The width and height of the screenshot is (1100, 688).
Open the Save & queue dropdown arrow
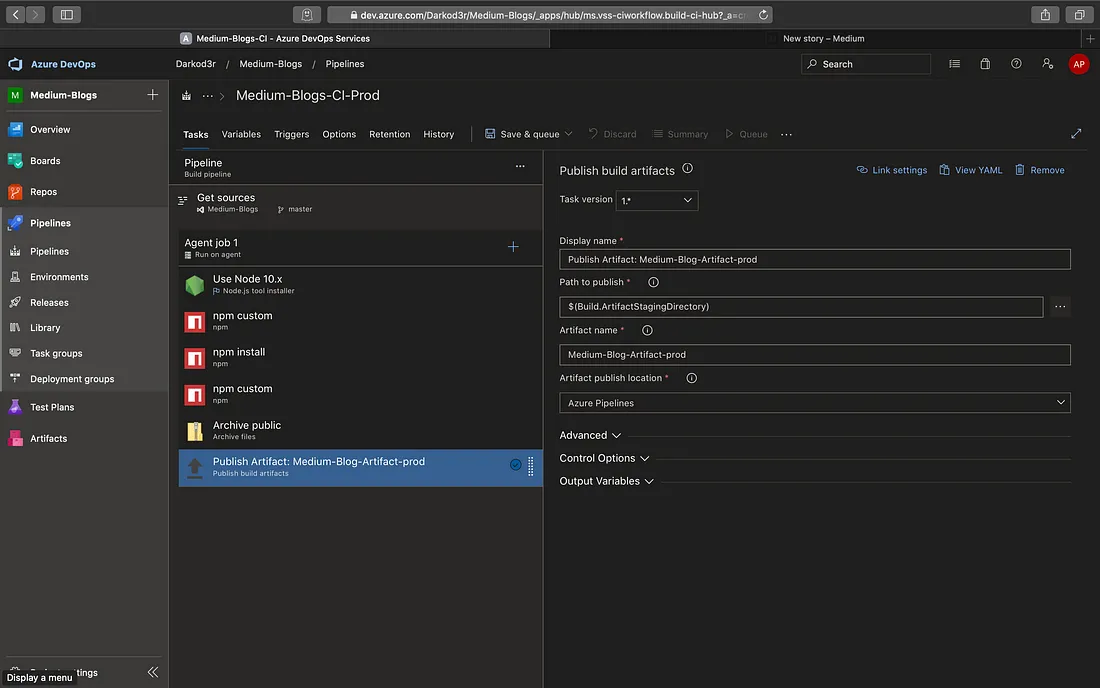point(568,134)
